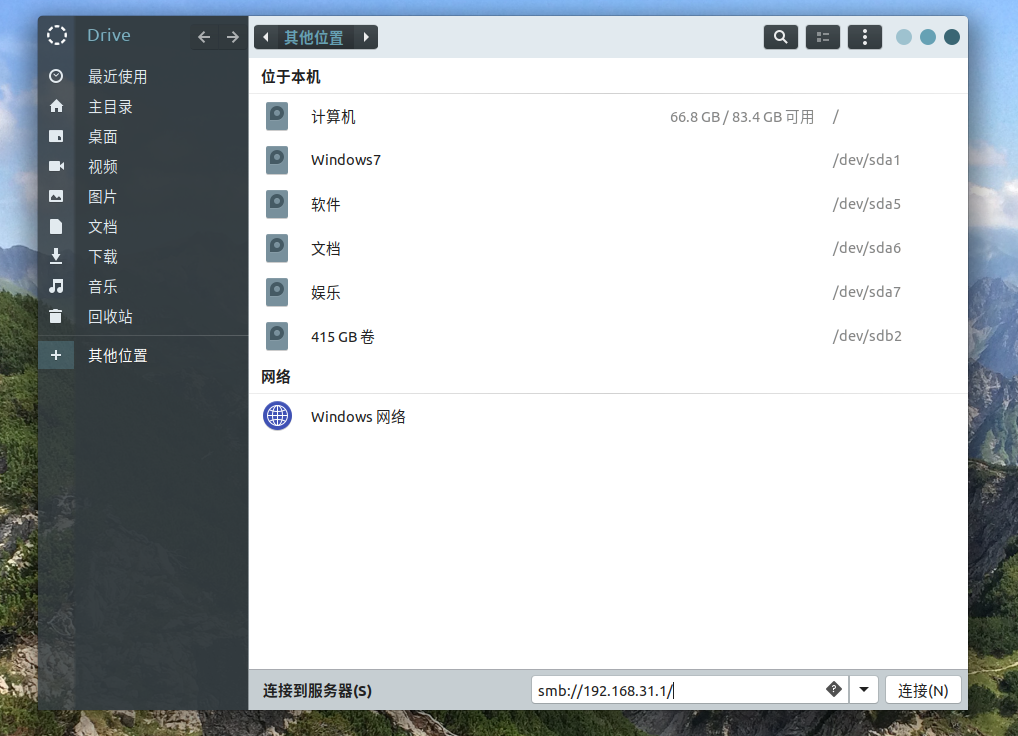Screen dimensions: 1018x736
Task: Click the drive icon next to 计算机
Action: (x=277, y=116)
